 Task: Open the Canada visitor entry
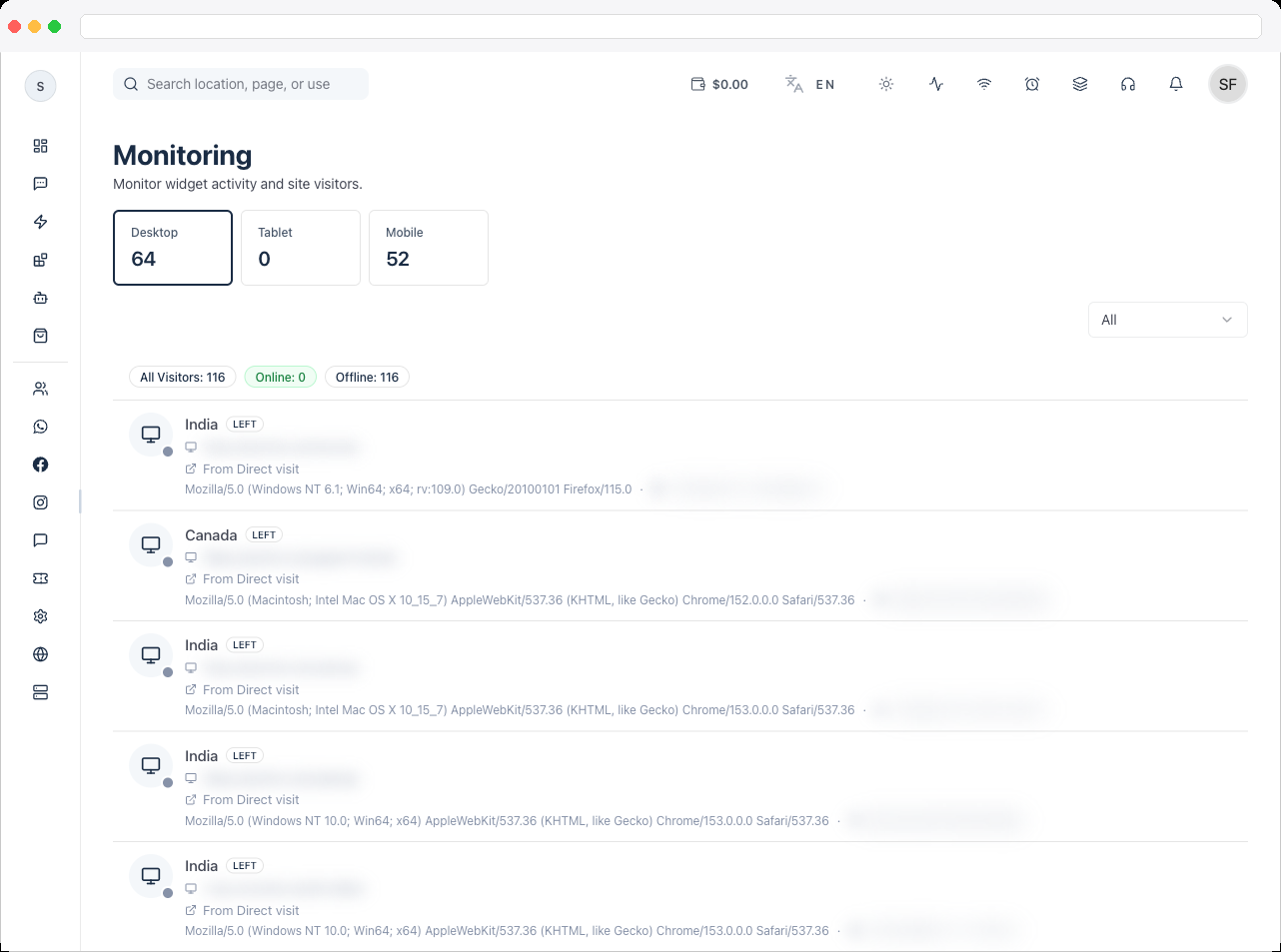coord(680,565)
